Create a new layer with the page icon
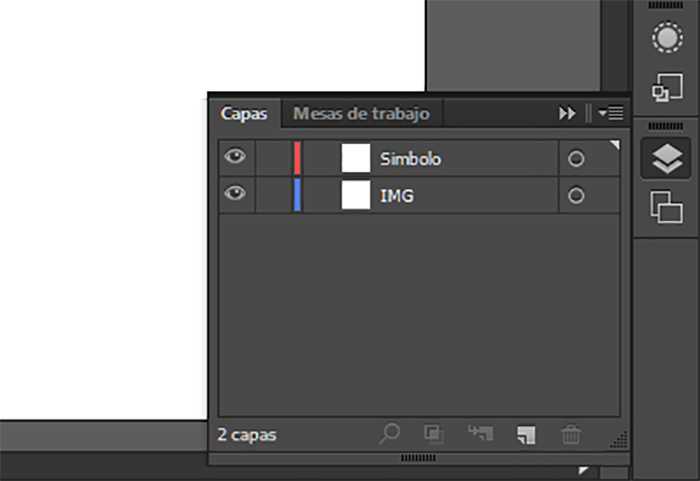This screenshot has width=700, height=481. (x=526, y=434)
